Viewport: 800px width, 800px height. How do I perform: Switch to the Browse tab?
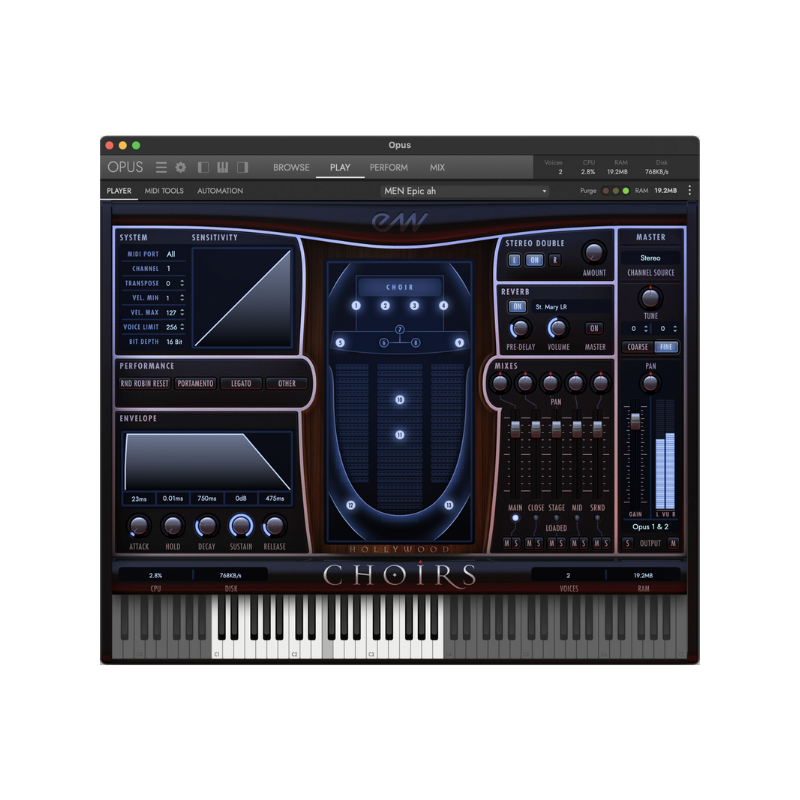(291, 167)
